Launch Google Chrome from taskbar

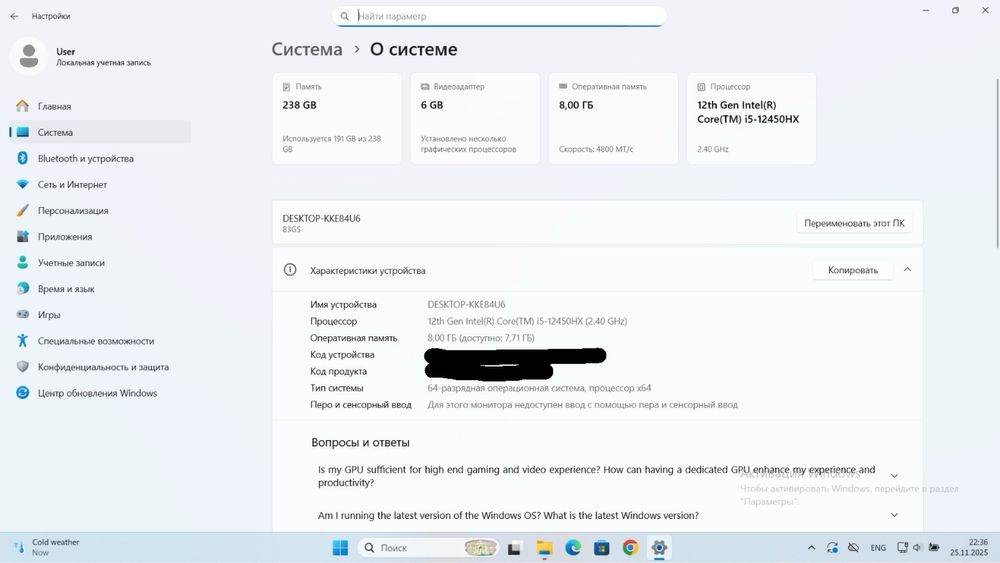(x=630, y=548)
